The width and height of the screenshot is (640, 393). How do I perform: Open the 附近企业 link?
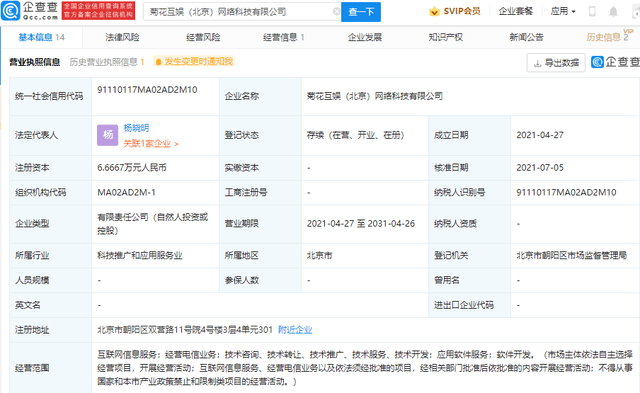coord(295,330)
